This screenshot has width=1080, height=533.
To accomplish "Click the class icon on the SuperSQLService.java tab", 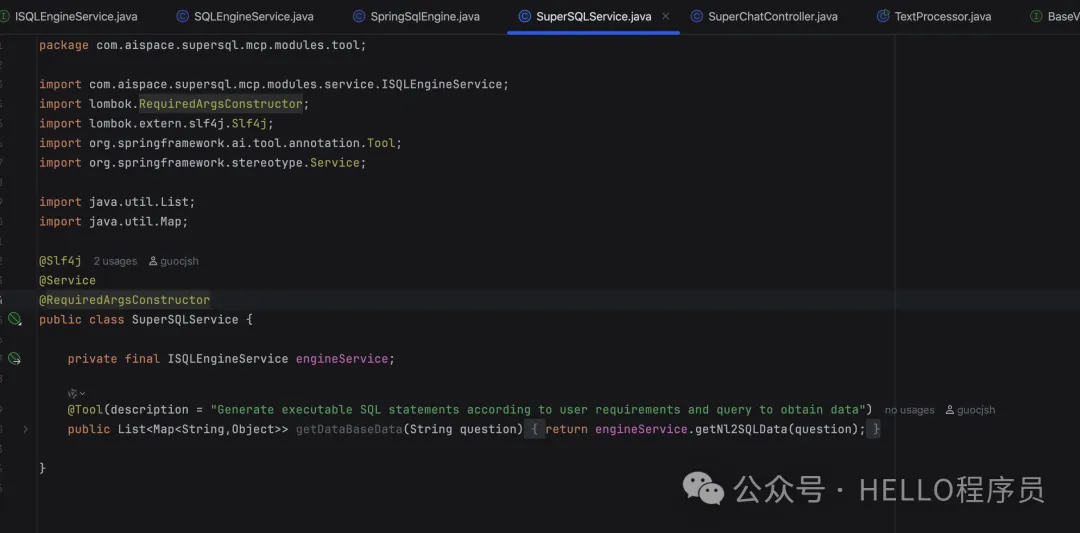I will coord(525,17).
